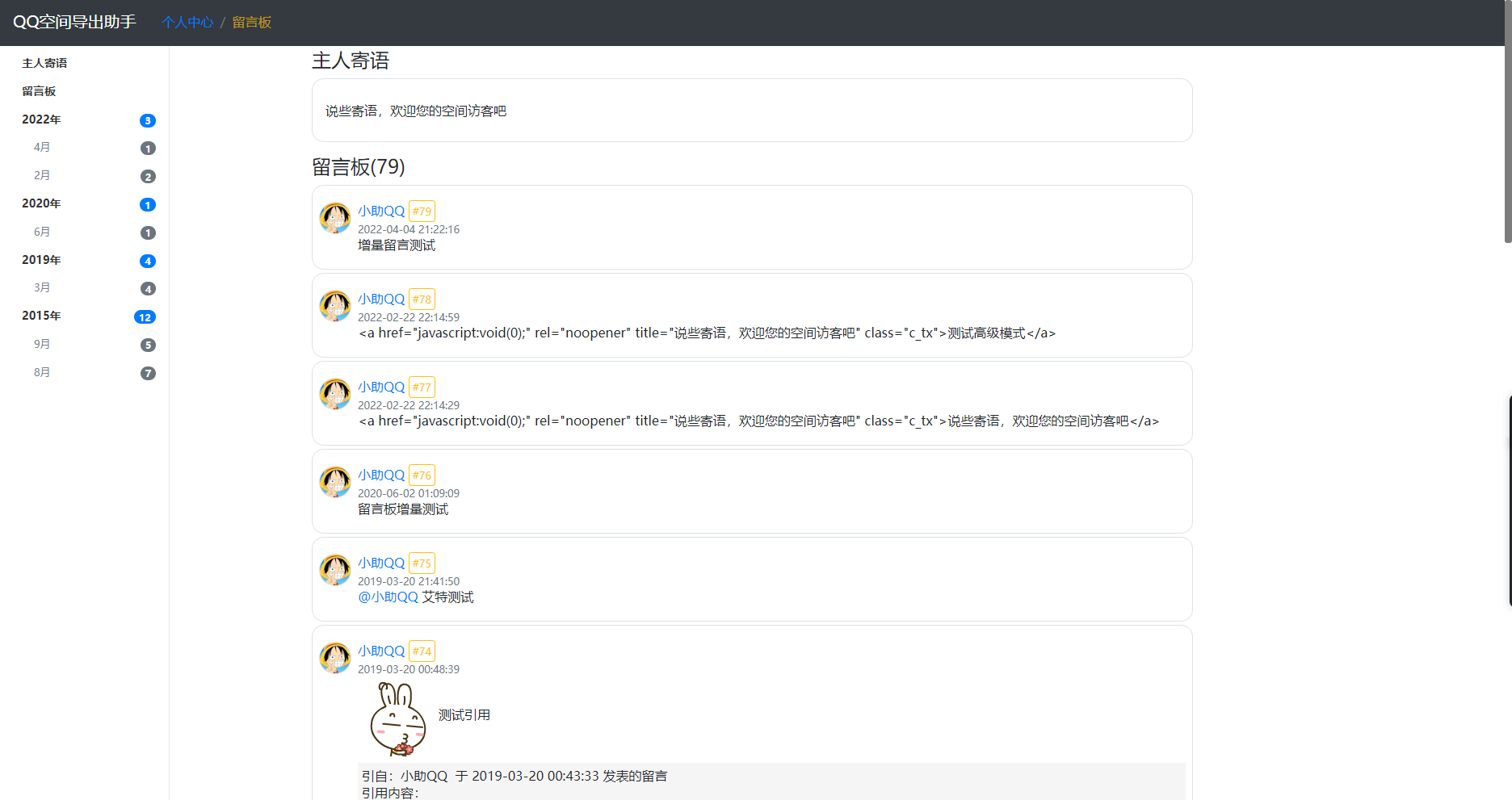Click the count badge 3 beside 2022年

pyautogui.click(x=148, y=120)
